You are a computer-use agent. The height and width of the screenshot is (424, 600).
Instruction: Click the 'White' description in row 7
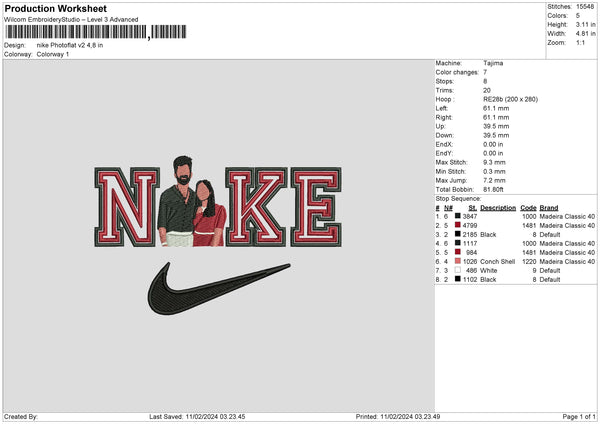(x=488, y=271)
